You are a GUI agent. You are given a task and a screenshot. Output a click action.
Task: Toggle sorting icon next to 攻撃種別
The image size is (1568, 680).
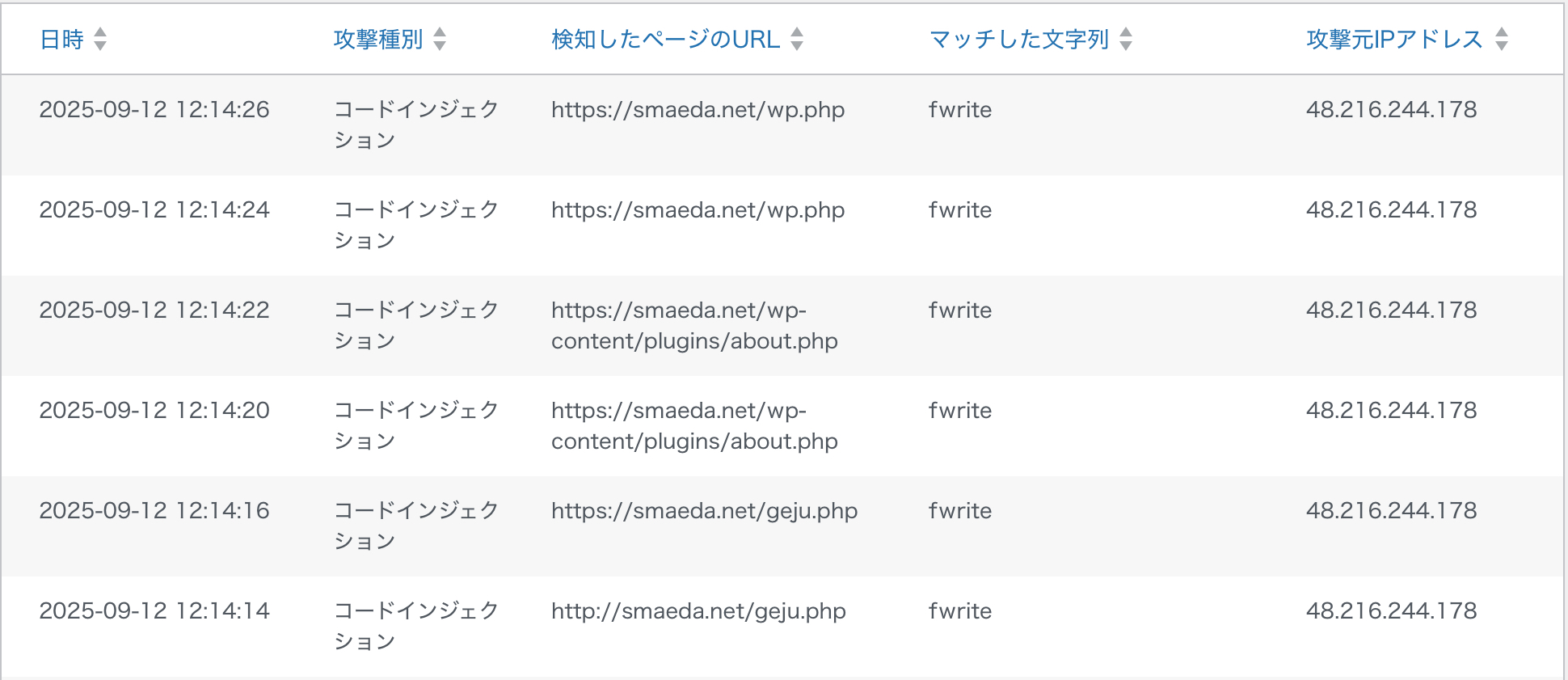click(440, 39)
